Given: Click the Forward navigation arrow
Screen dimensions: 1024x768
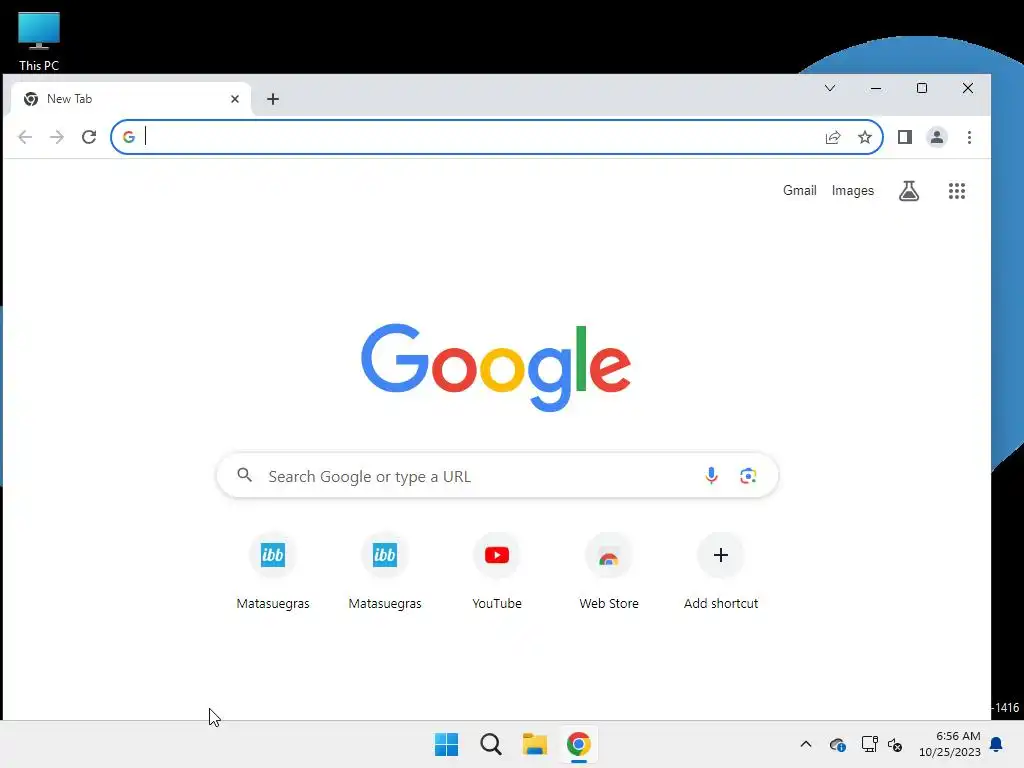Looking at the screenshot, I should pyautogui.click(x=57, y=137).
